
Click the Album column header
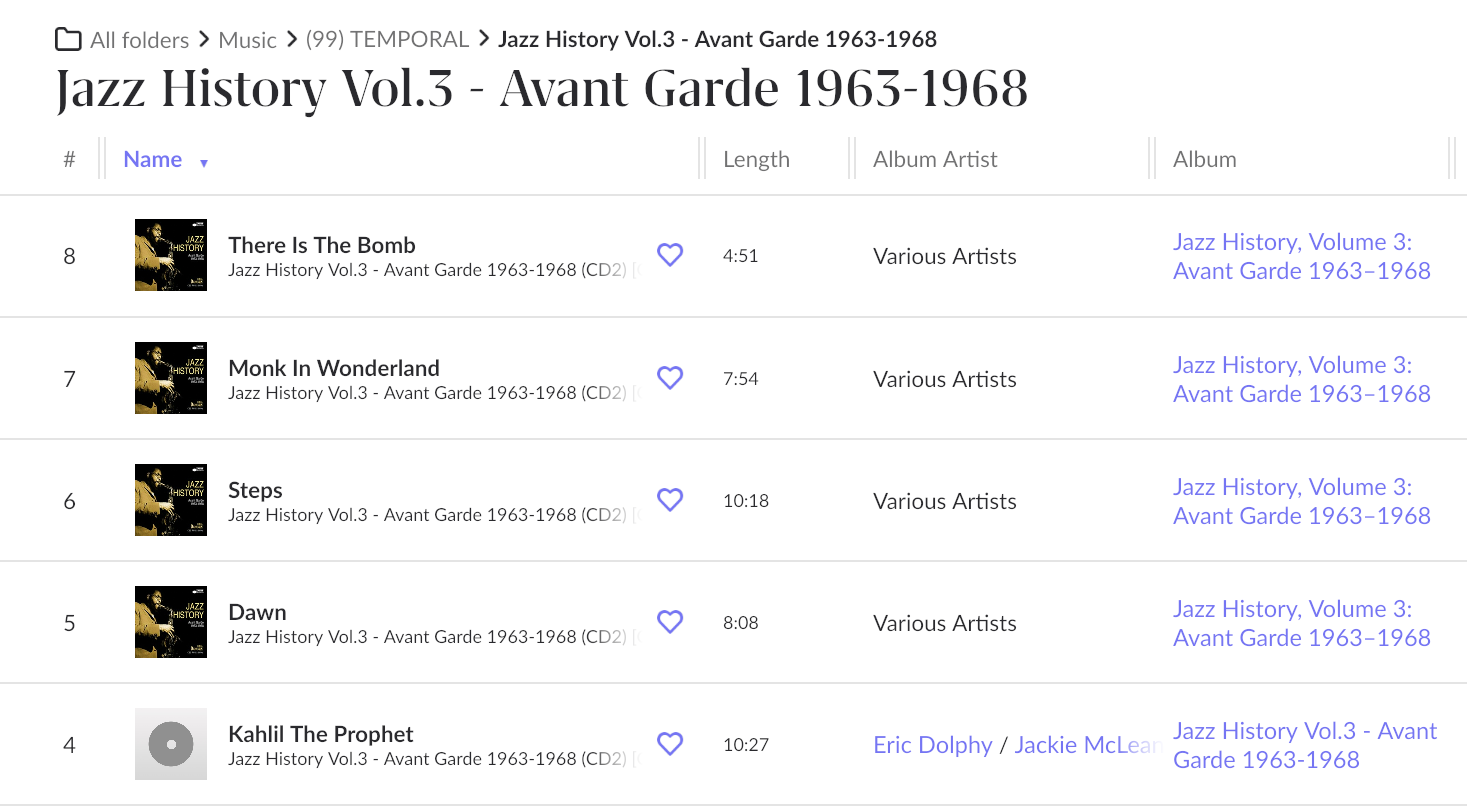(x=1204, y=160)
